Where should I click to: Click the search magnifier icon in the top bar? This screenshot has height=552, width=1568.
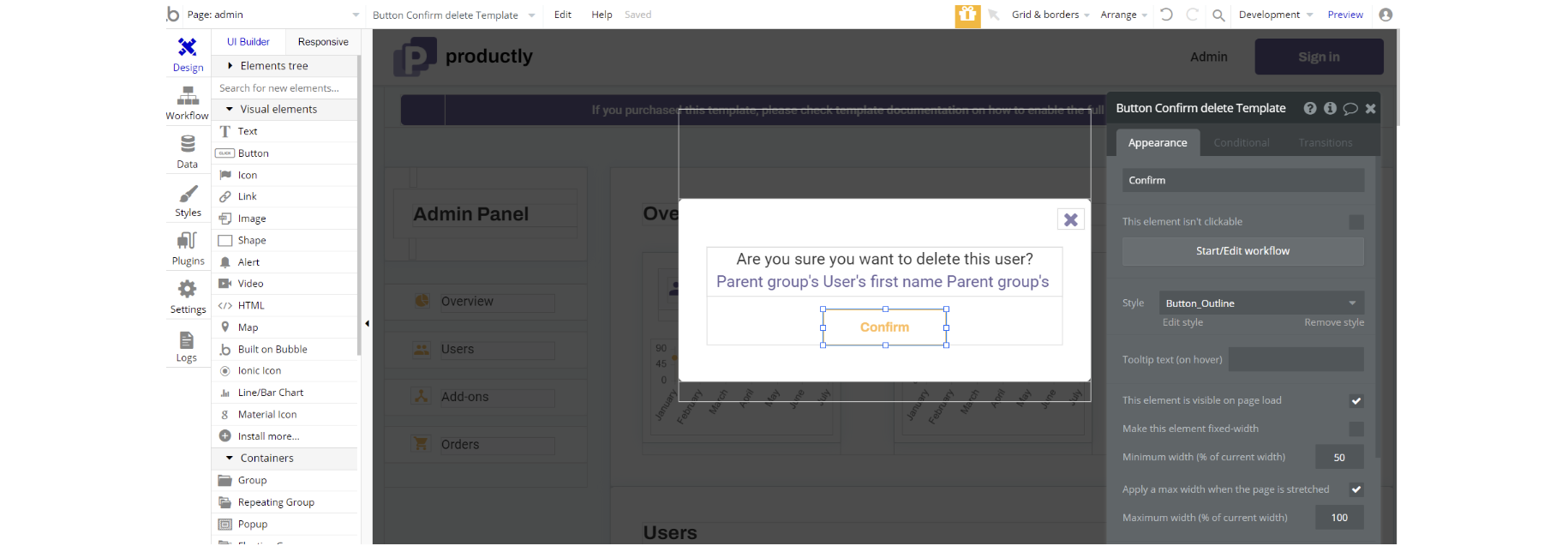click(1218, 15)
